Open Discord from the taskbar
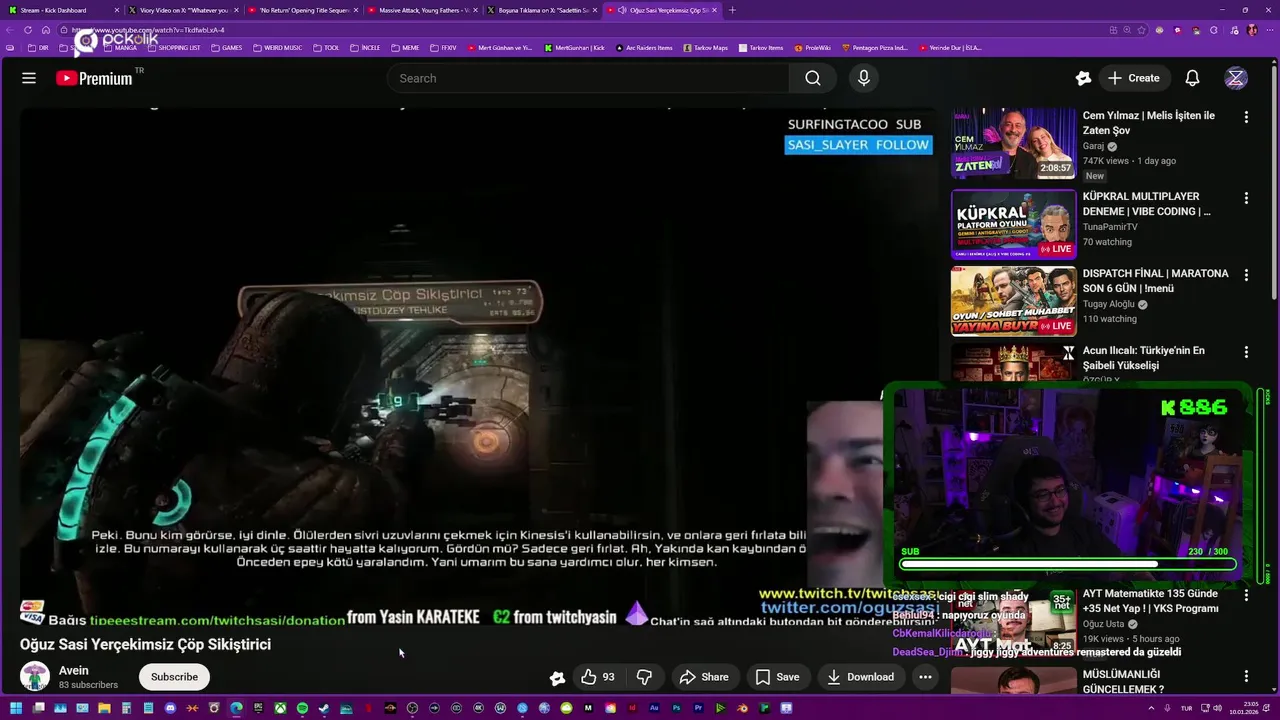Screen dimensions: 1280x720 tap(170, 708)
